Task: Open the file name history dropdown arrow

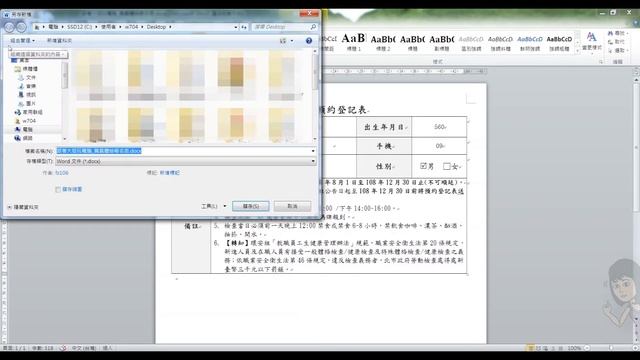Action: coord(313,151)
